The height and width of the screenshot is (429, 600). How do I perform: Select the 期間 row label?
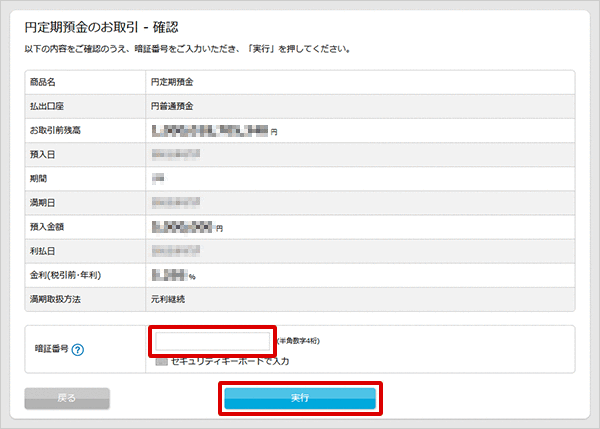coord(39,178)
